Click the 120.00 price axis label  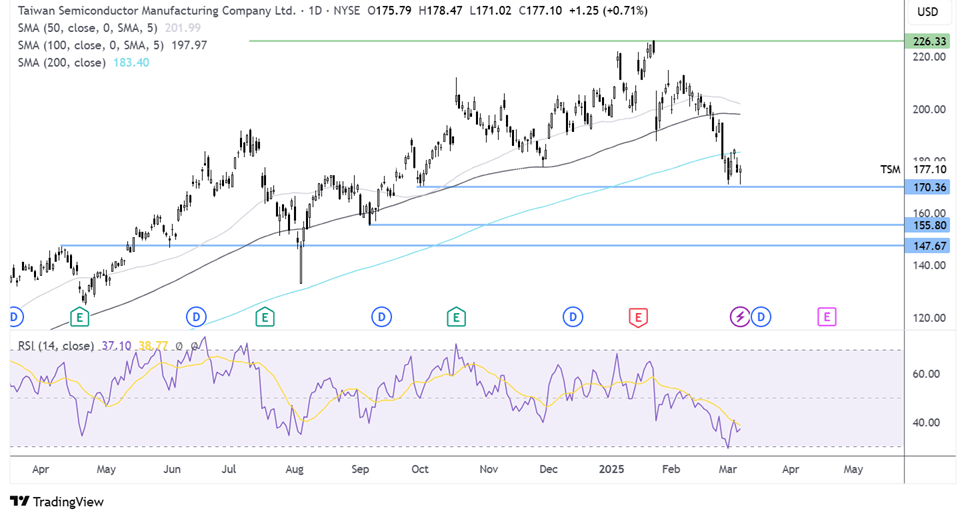tap(929, 318)
